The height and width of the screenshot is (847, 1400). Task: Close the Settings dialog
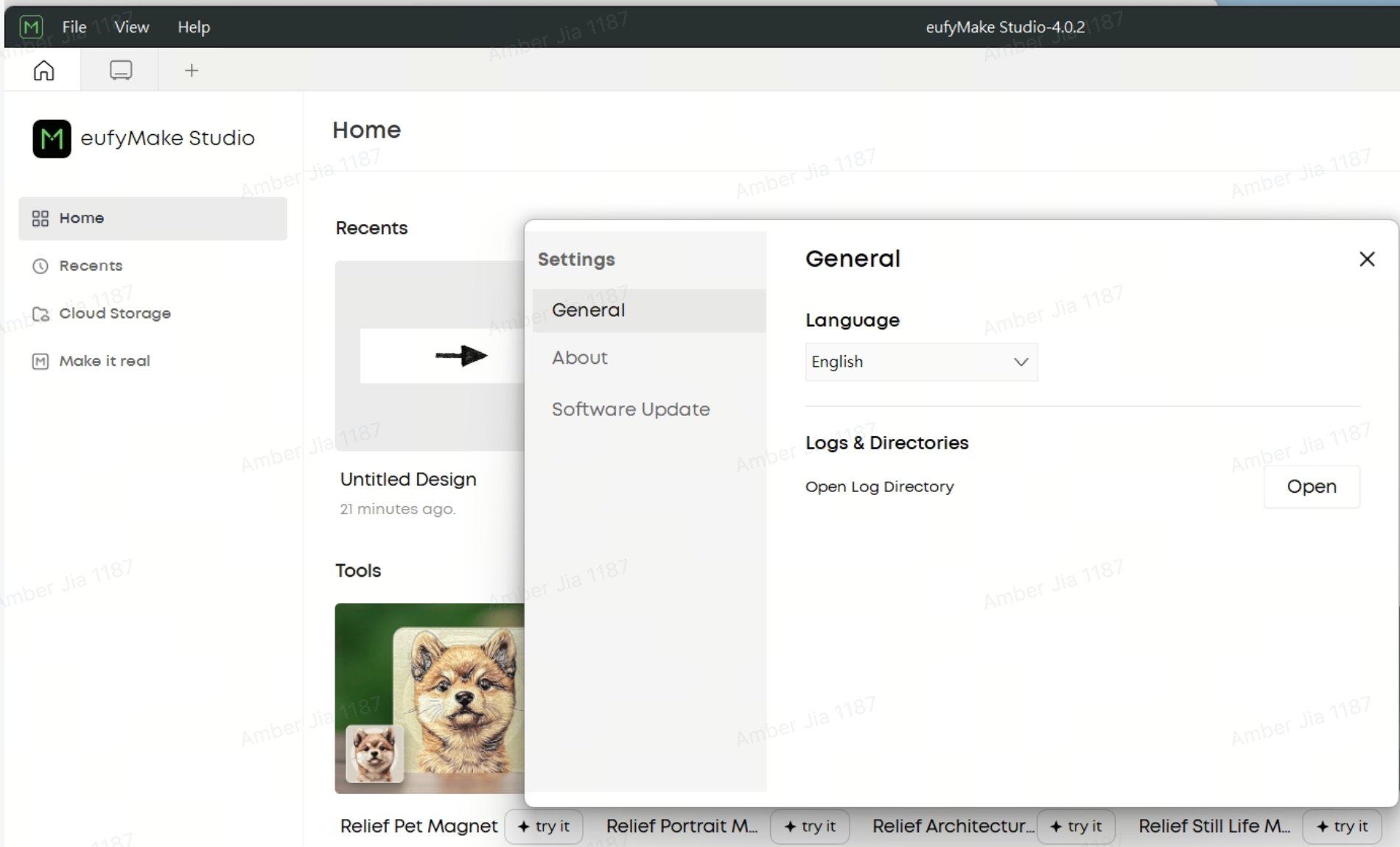click(x=1367, y=259)
